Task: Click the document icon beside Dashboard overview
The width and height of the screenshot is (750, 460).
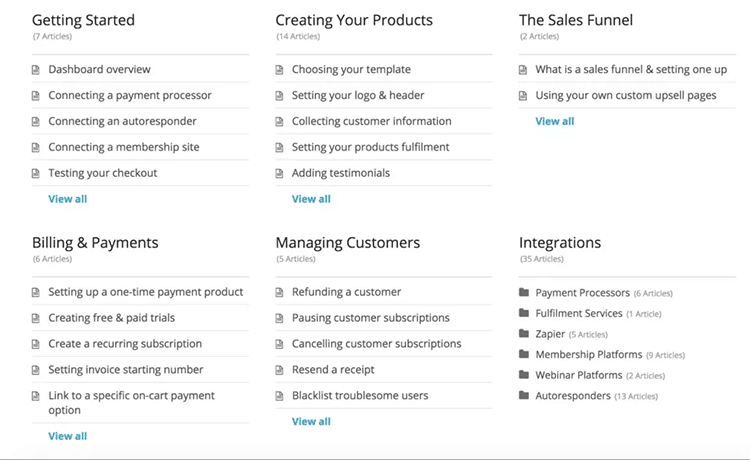Action: click(x=36, y=70)
